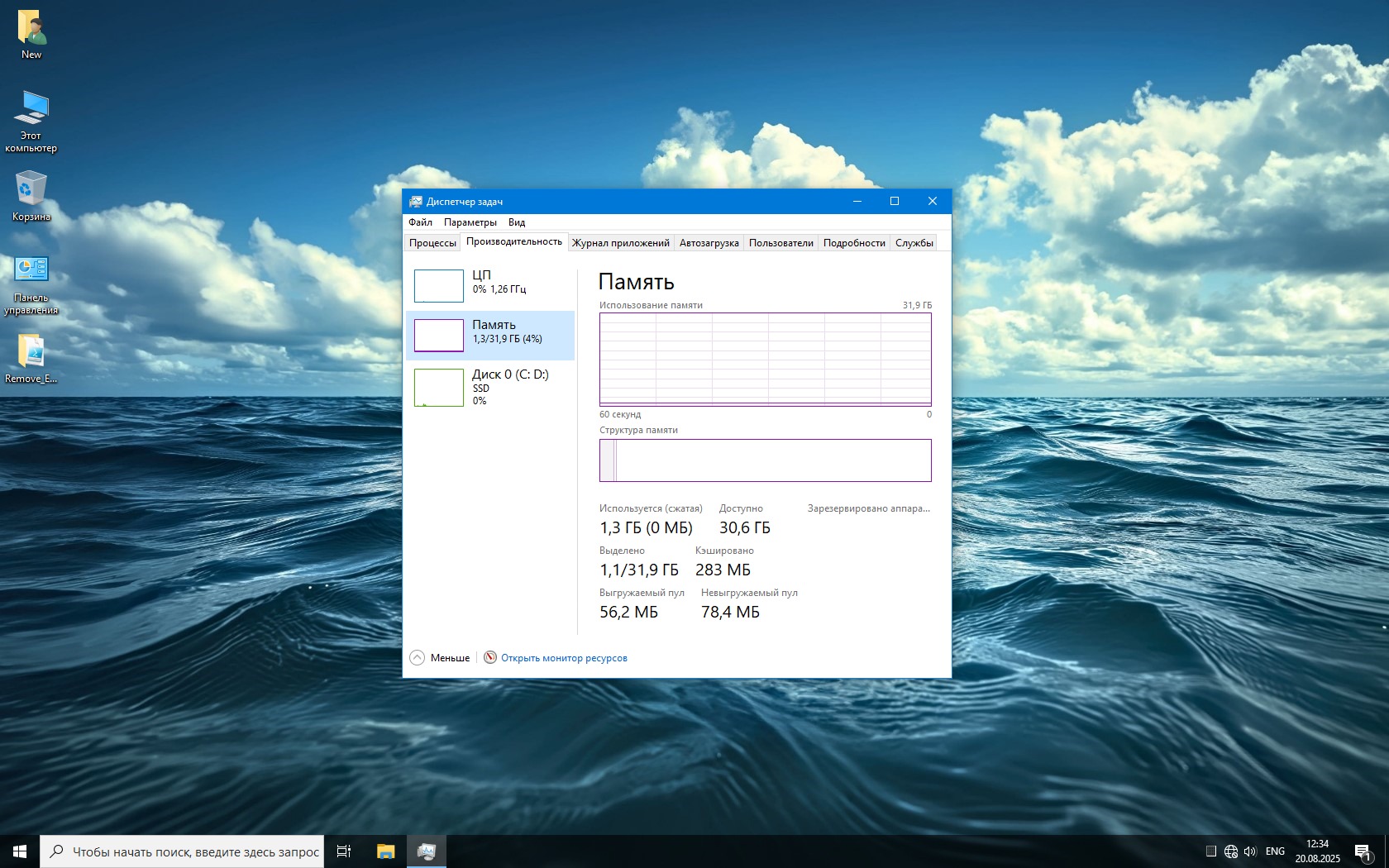Click the Task View taskbar icon
The height and width of the screenshot is (868, 1389).
click(344, 851)
